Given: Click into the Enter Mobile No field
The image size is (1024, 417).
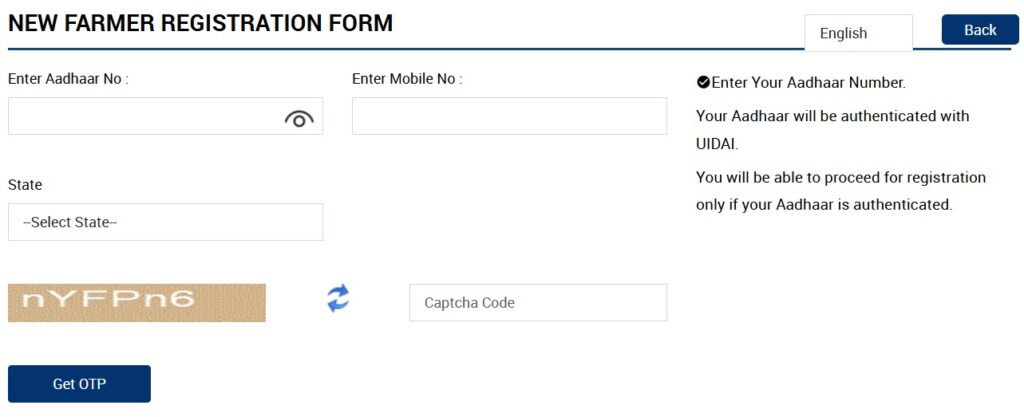Looking at the screenshot, I should click(x=509, y=116).
